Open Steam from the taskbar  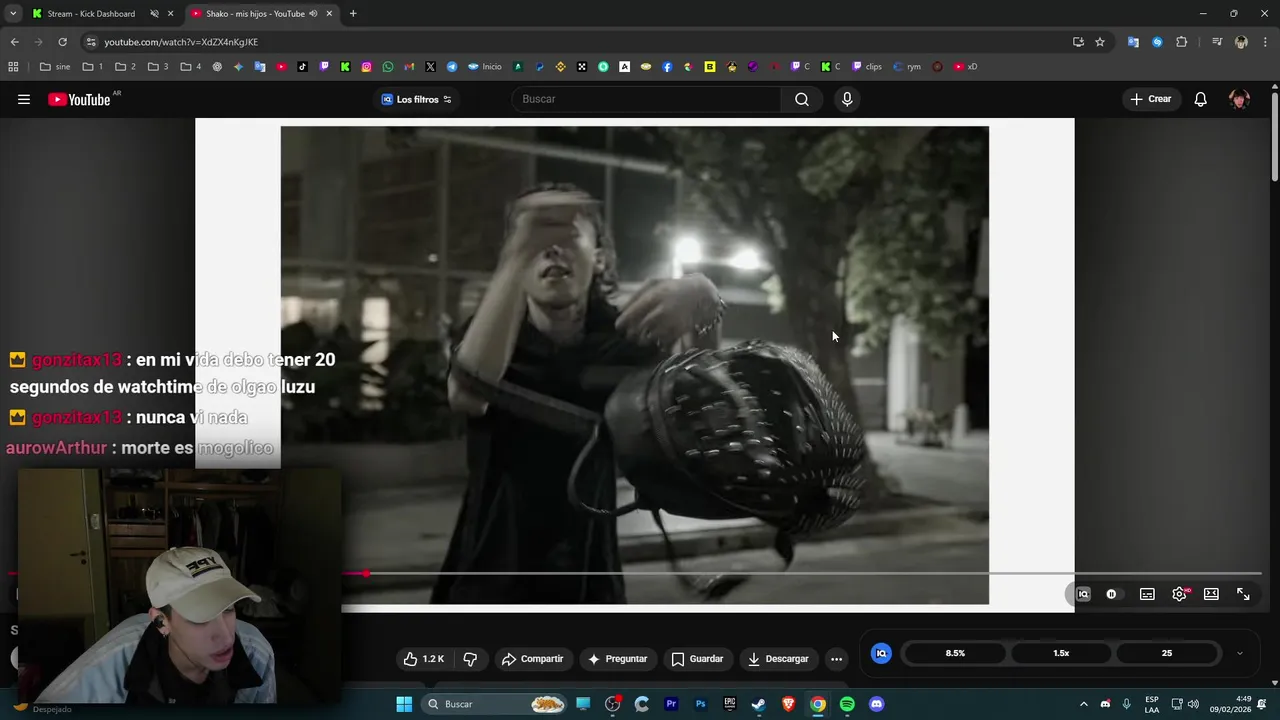click(x=759, y=704)
